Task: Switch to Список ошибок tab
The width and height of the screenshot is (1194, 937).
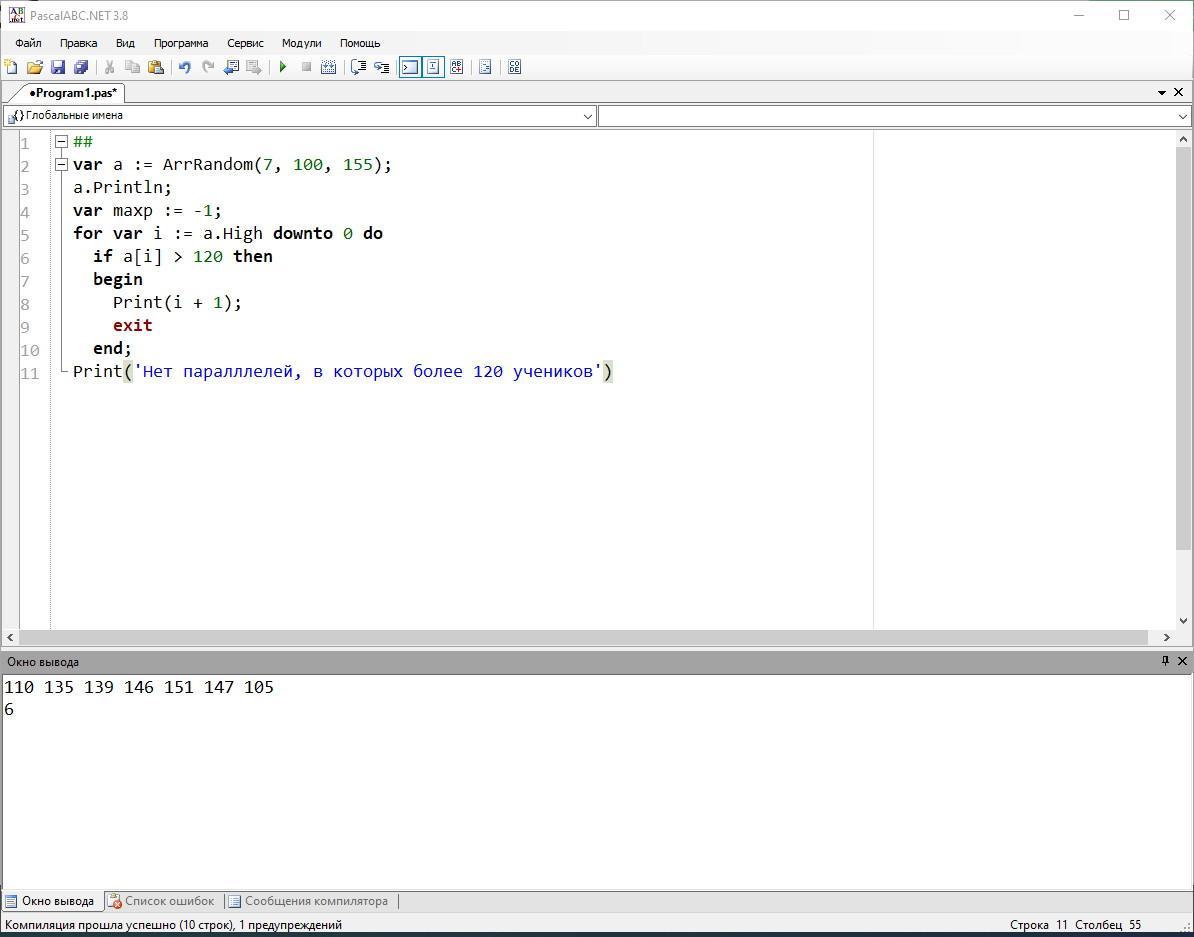Action: click(x=160, y=901)
